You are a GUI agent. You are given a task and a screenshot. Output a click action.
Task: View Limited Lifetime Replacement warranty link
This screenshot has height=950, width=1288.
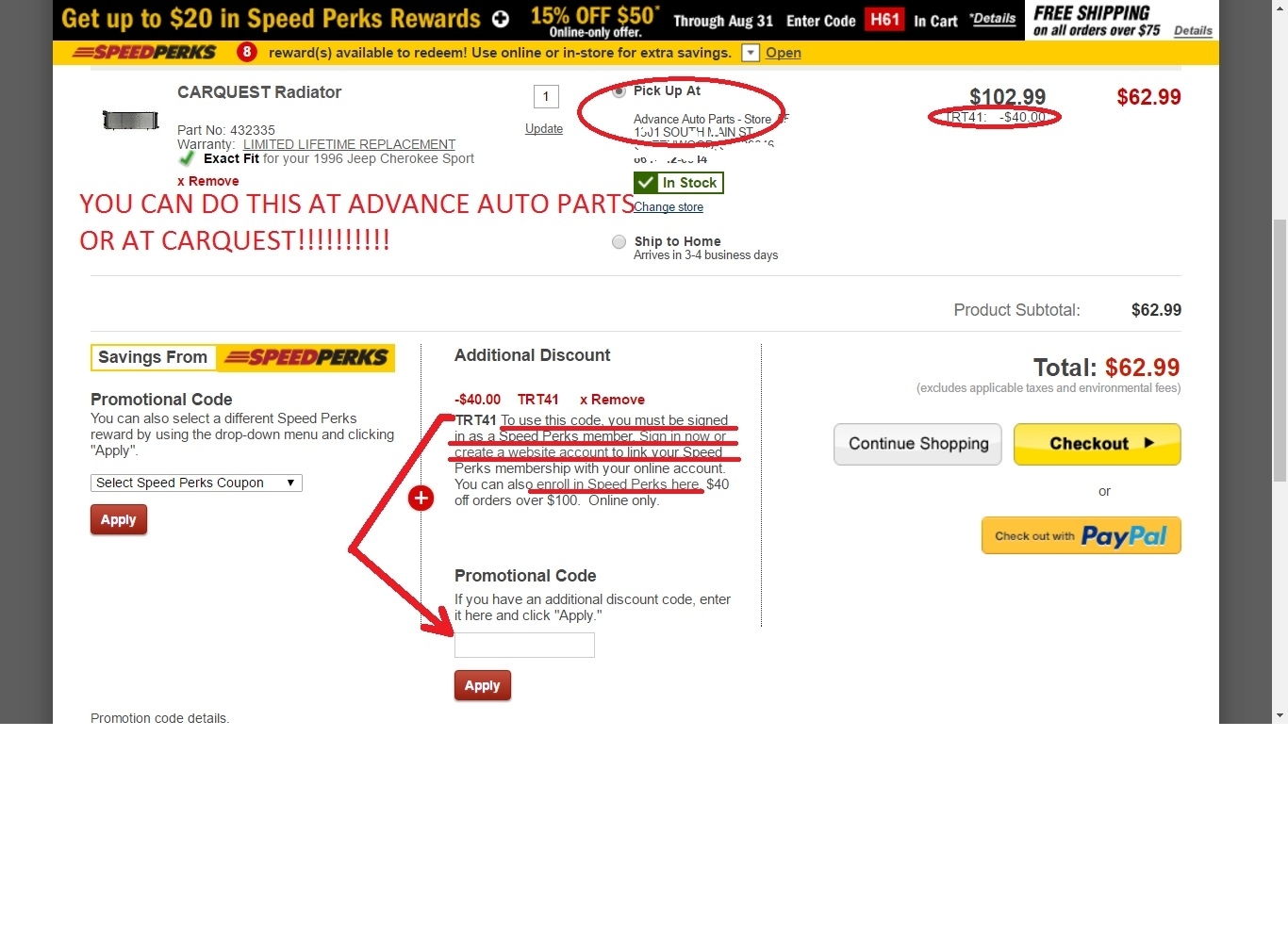click(349, 144)
